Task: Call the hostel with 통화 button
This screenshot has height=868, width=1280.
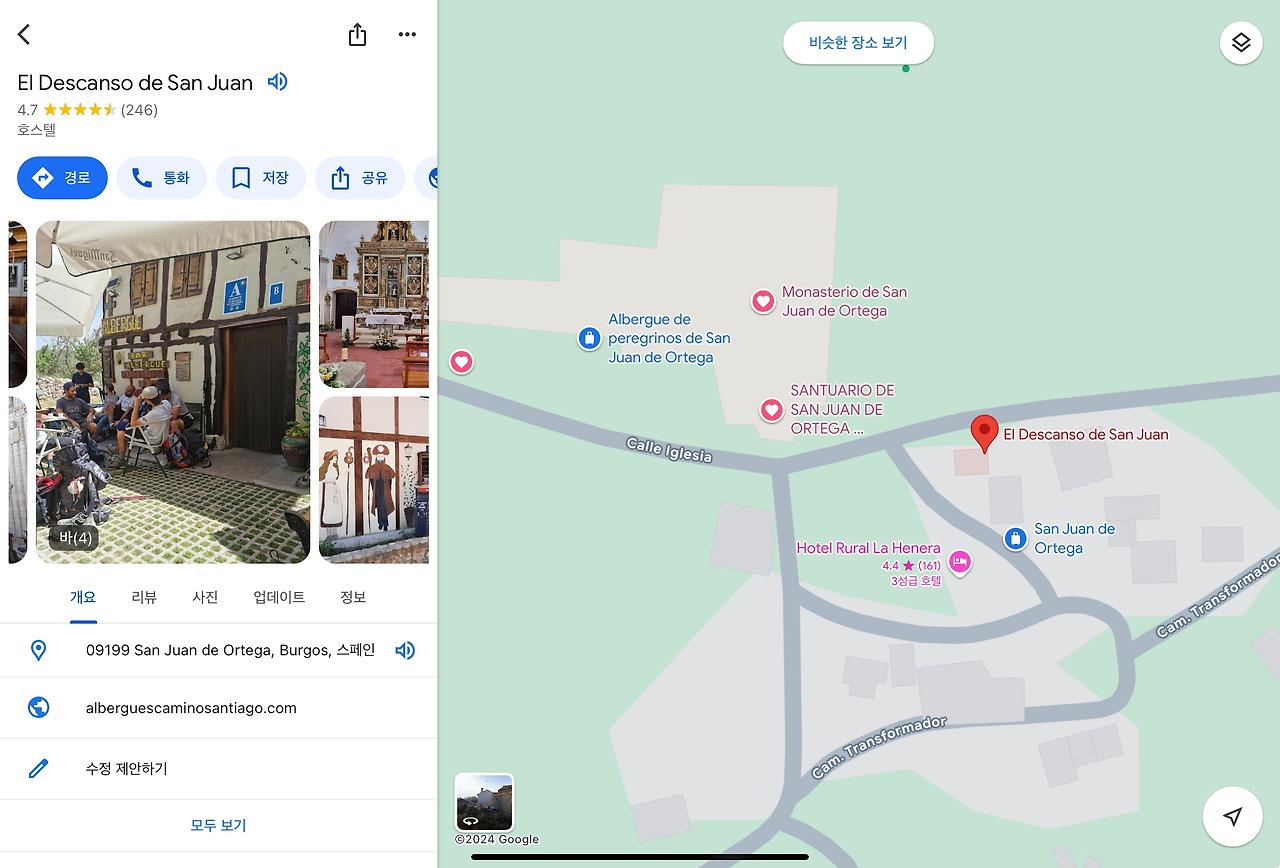Action: [161, 178]
